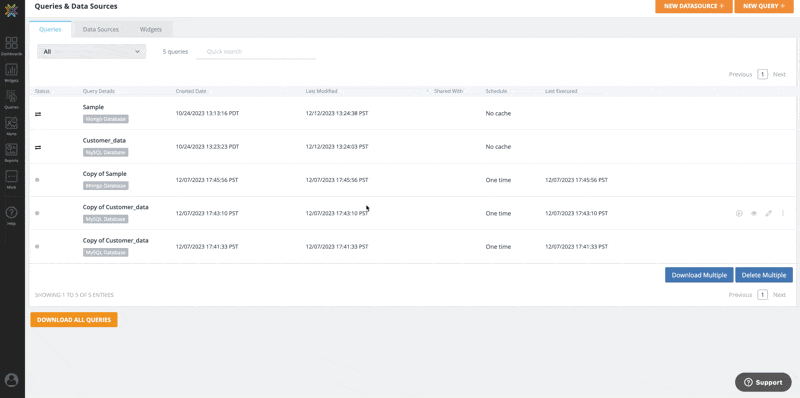Open Queries from the left sidebar
The height and width of the screenshot is (398, 800).
(x=11, y=100)
